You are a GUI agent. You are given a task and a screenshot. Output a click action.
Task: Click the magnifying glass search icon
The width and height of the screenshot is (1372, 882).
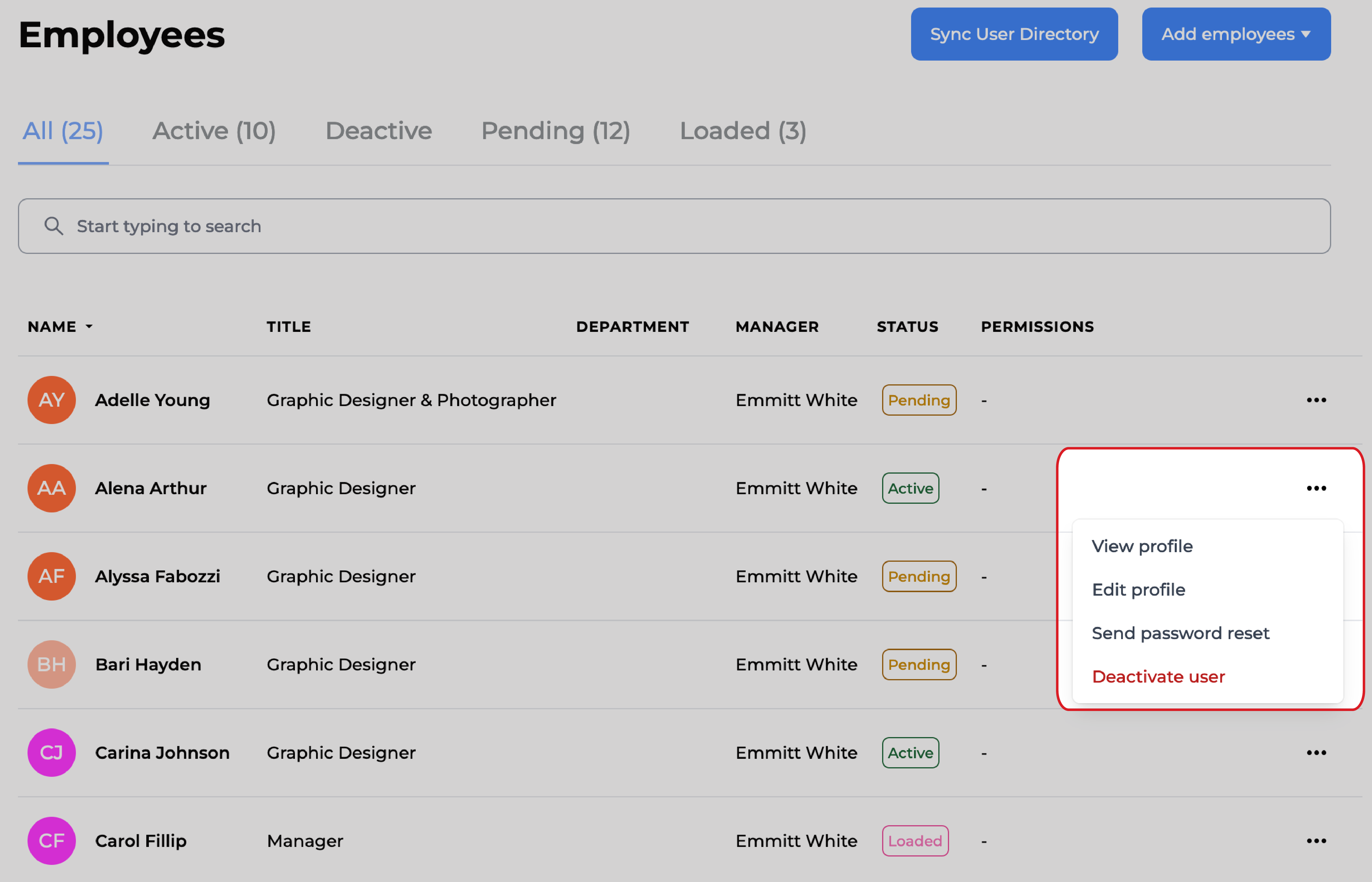(x=54, y=226)
